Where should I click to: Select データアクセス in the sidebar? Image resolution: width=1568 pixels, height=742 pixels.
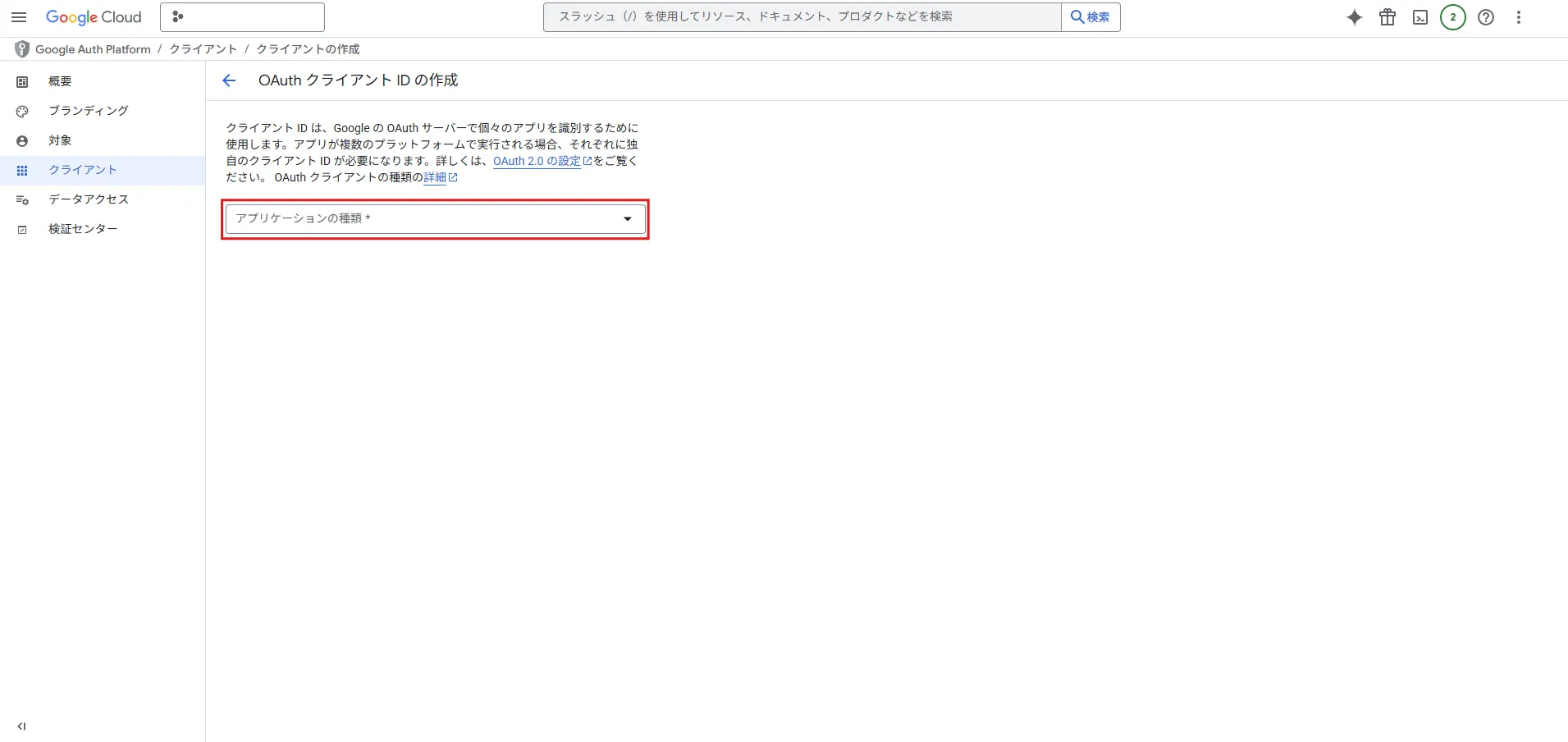pos(103,199)
